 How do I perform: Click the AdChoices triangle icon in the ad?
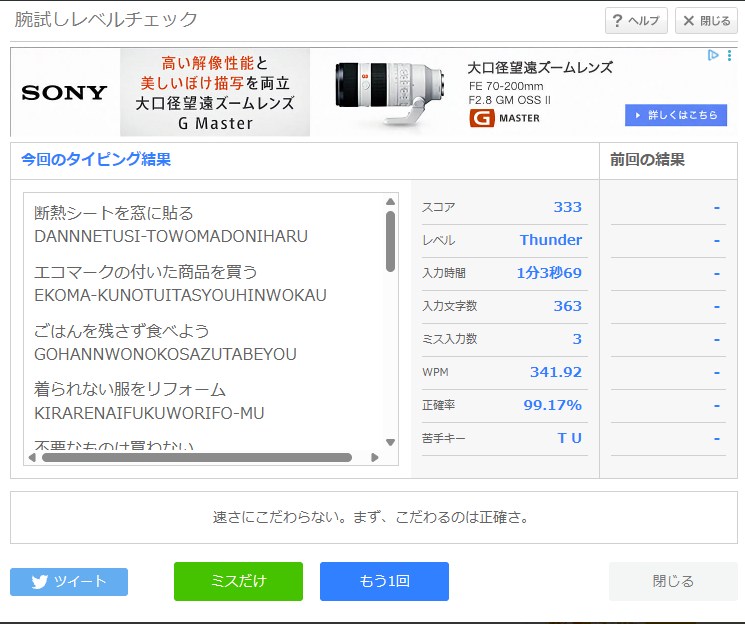[713, 56]
